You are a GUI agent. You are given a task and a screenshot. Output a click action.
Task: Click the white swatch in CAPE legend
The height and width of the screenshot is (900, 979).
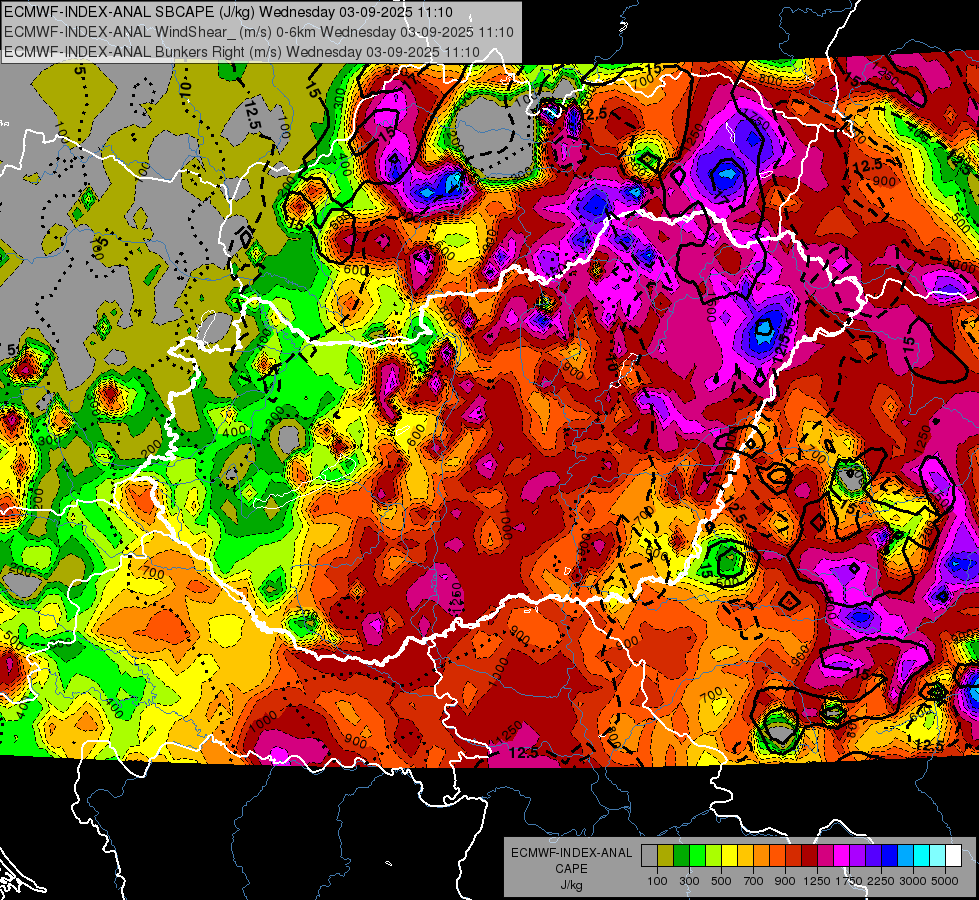point(953,856)
